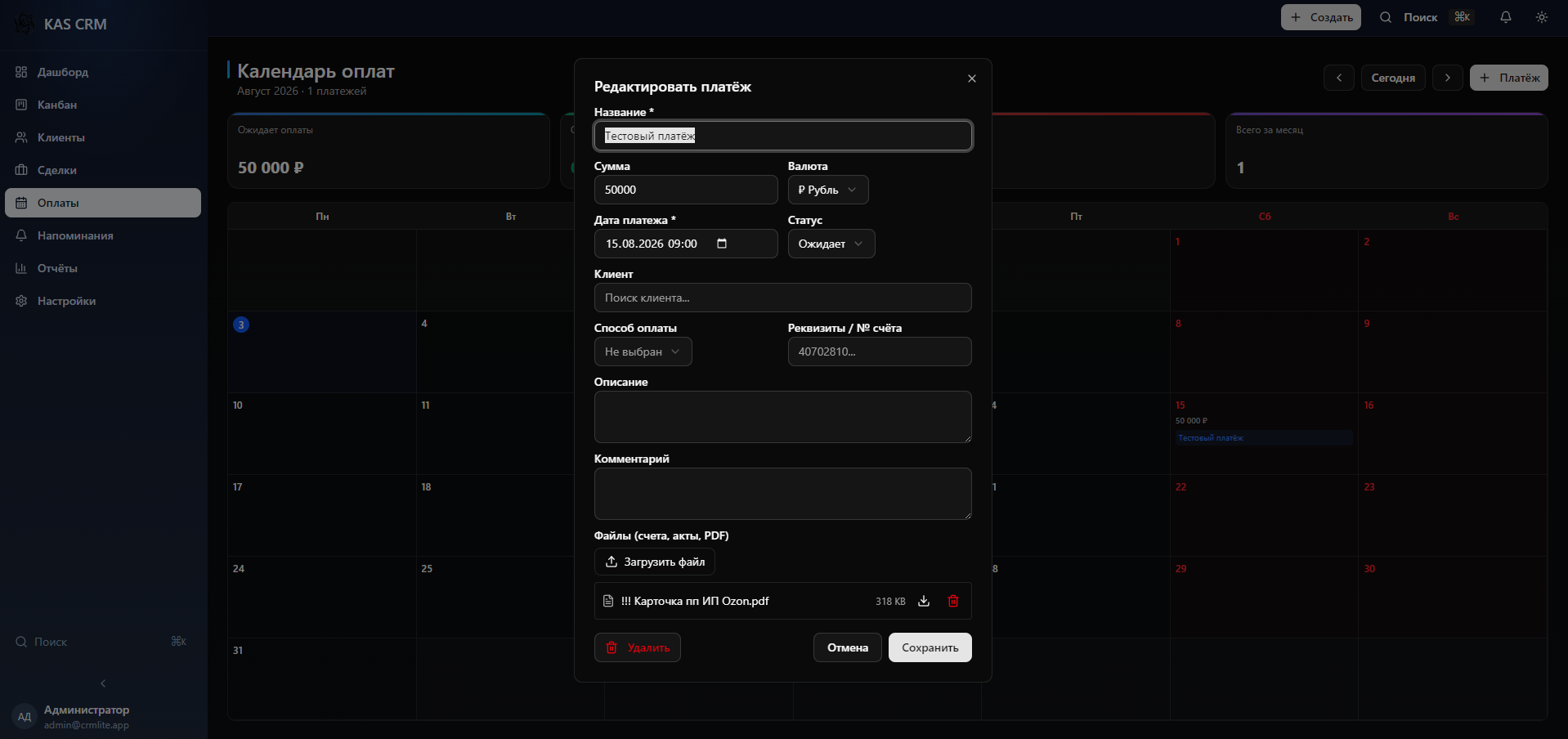Go to previous month arrow

[x=1339, y=78]
